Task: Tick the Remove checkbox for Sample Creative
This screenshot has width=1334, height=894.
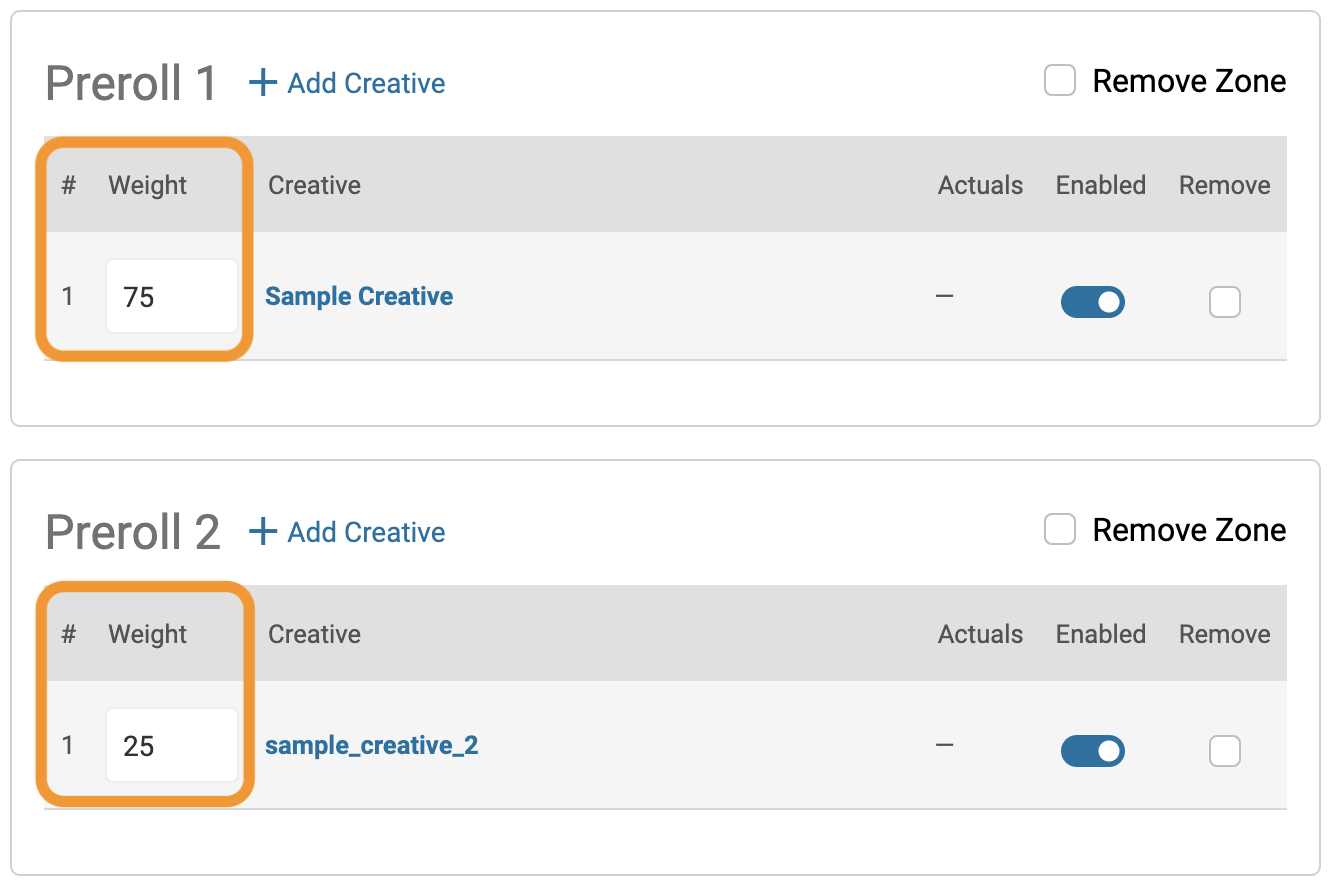Action: coord(1225,302)
